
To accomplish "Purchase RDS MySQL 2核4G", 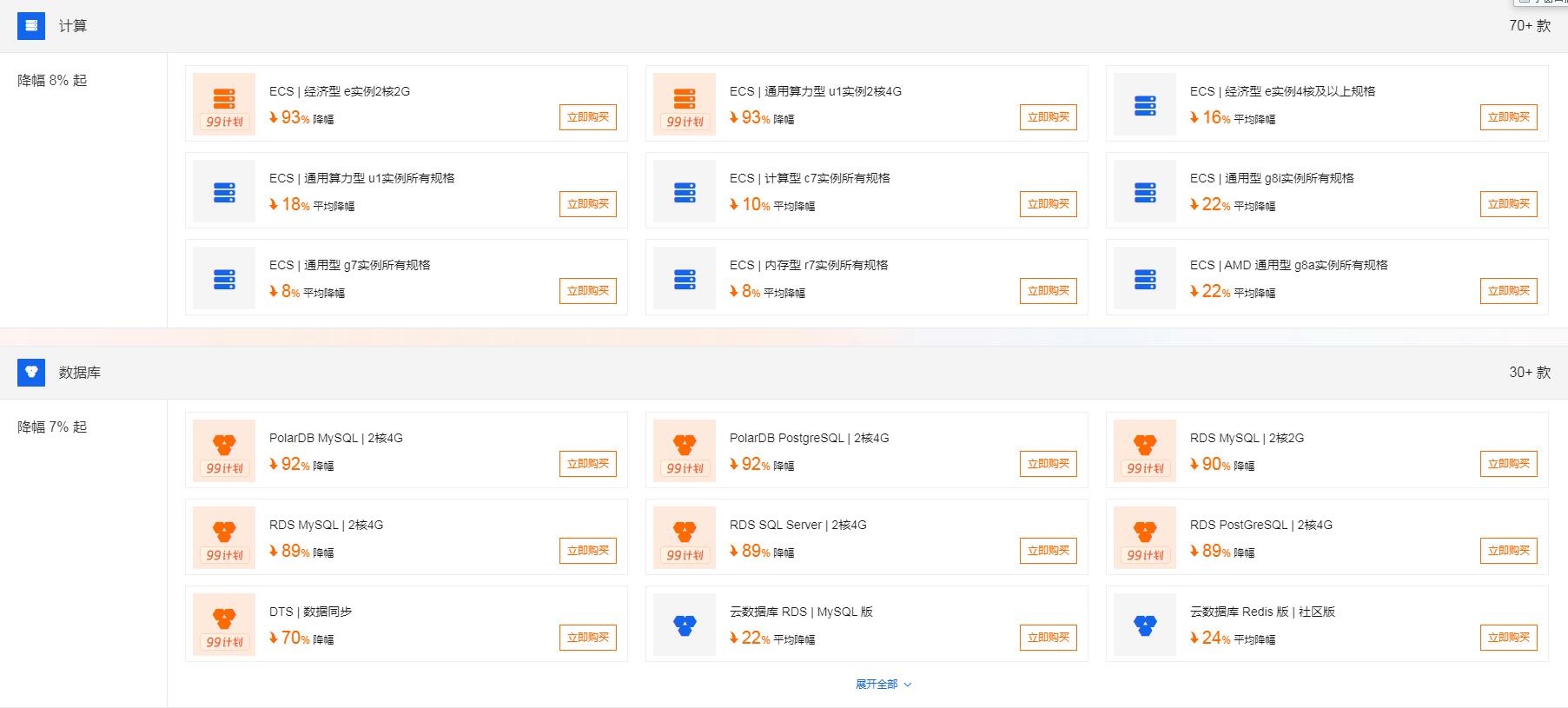I will click(588, 551).
